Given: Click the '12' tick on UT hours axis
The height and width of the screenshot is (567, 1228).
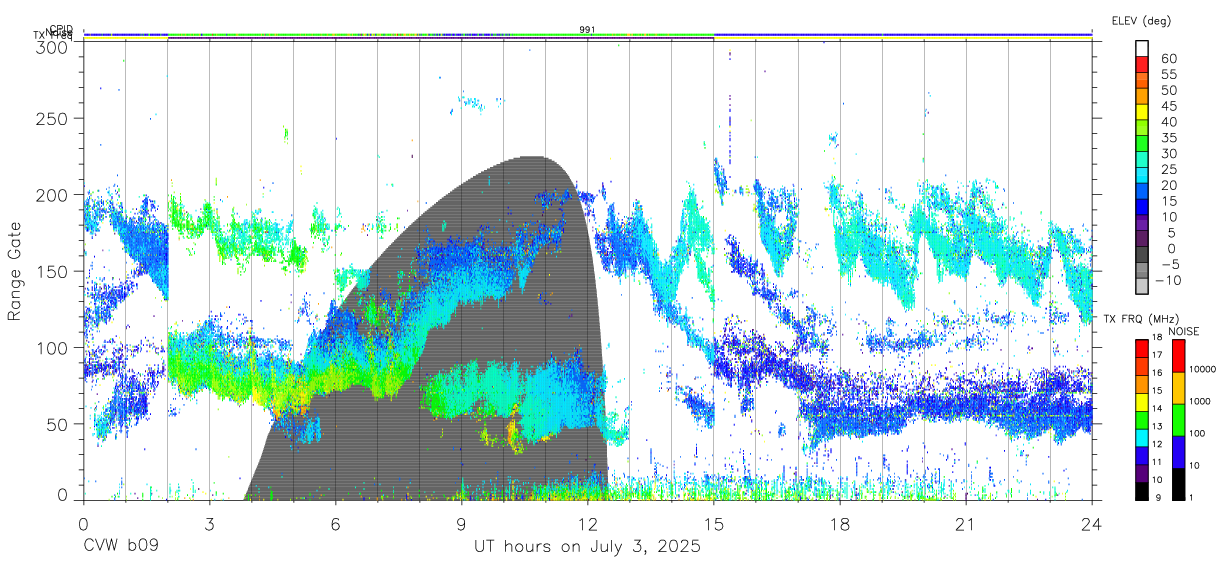Looking at the screenshot, I should [x=587, y=524].
